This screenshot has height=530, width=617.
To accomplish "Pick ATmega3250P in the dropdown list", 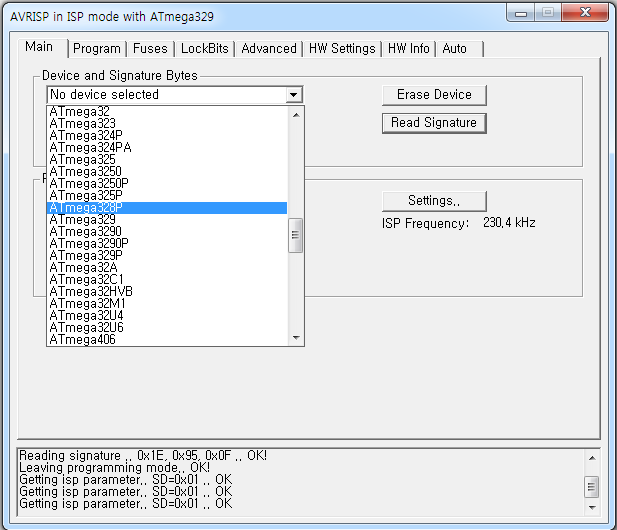I will click(x=167, y=184).
